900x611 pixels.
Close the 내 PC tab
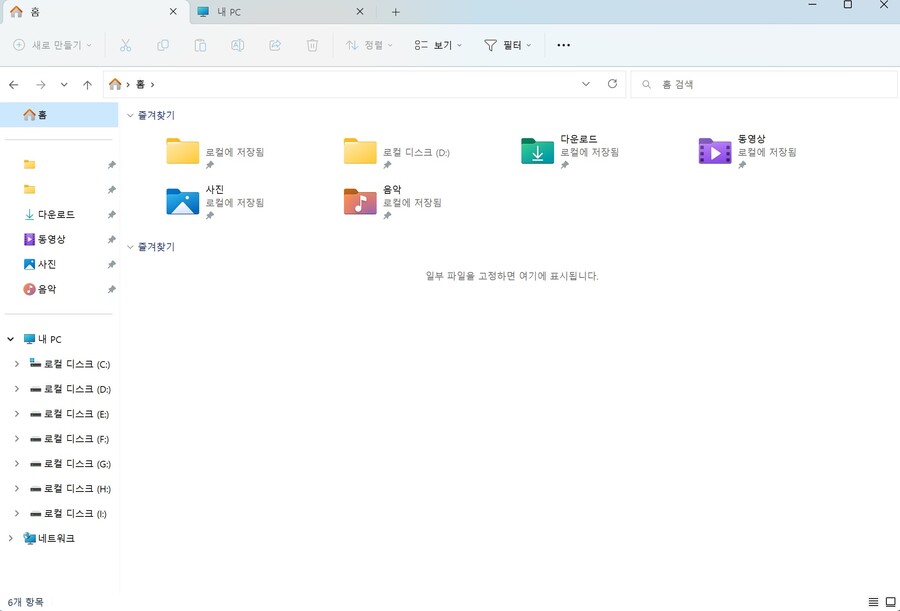360,11
